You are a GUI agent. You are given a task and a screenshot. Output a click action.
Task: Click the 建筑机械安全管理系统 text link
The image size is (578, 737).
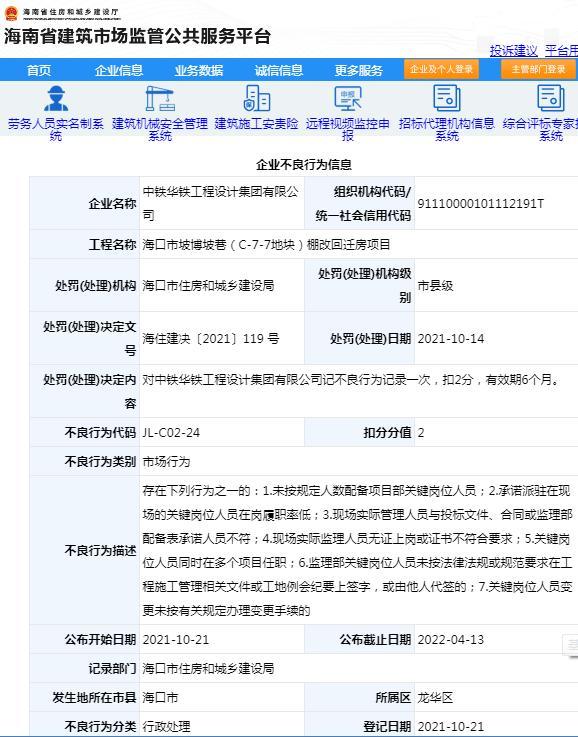(160, 129)
